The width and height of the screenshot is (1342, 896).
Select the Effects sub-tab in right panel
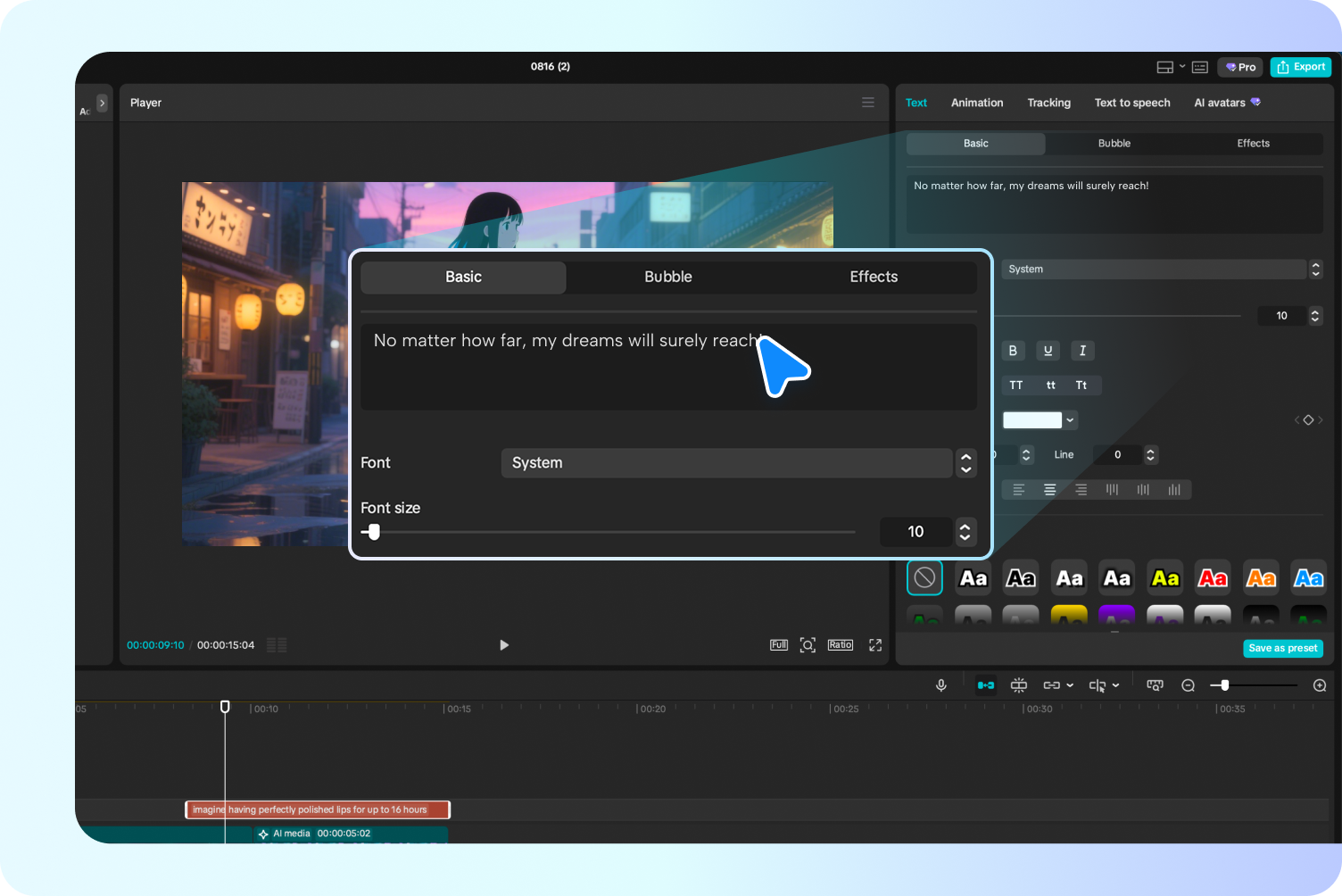tap(1253, 144)
